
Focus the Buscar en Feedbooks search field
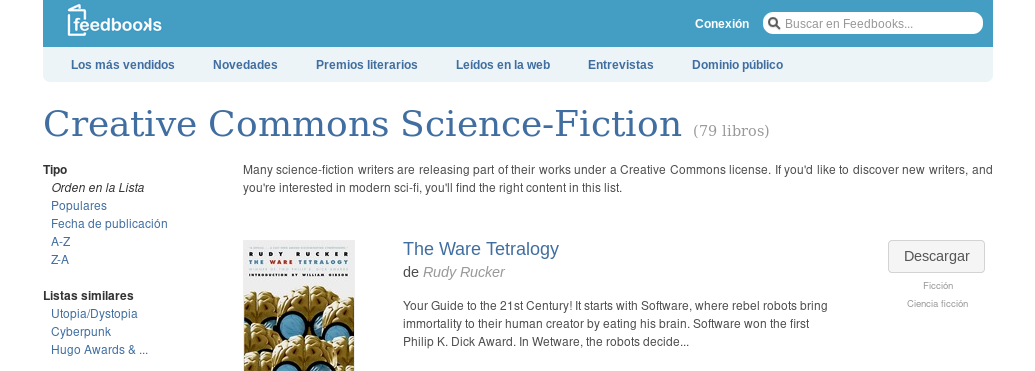(873, 23)
